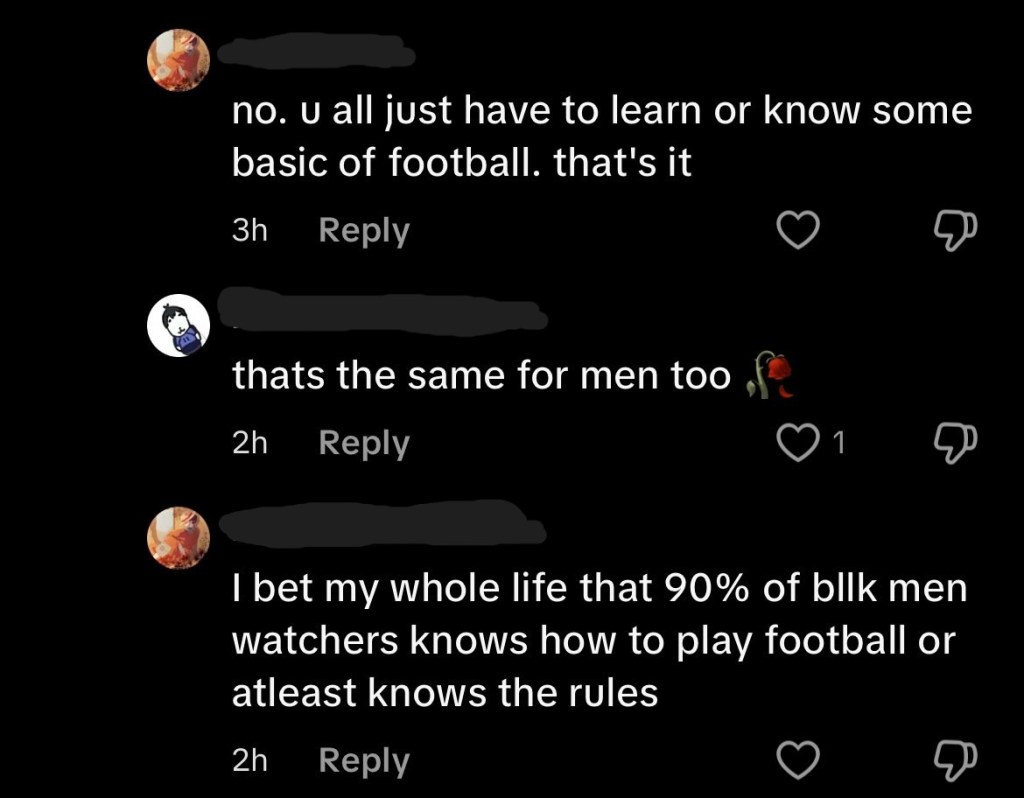This screenshot has width=1024, height=798.
Task: Like the comment about learning basic football
Action: pos(798,230)
